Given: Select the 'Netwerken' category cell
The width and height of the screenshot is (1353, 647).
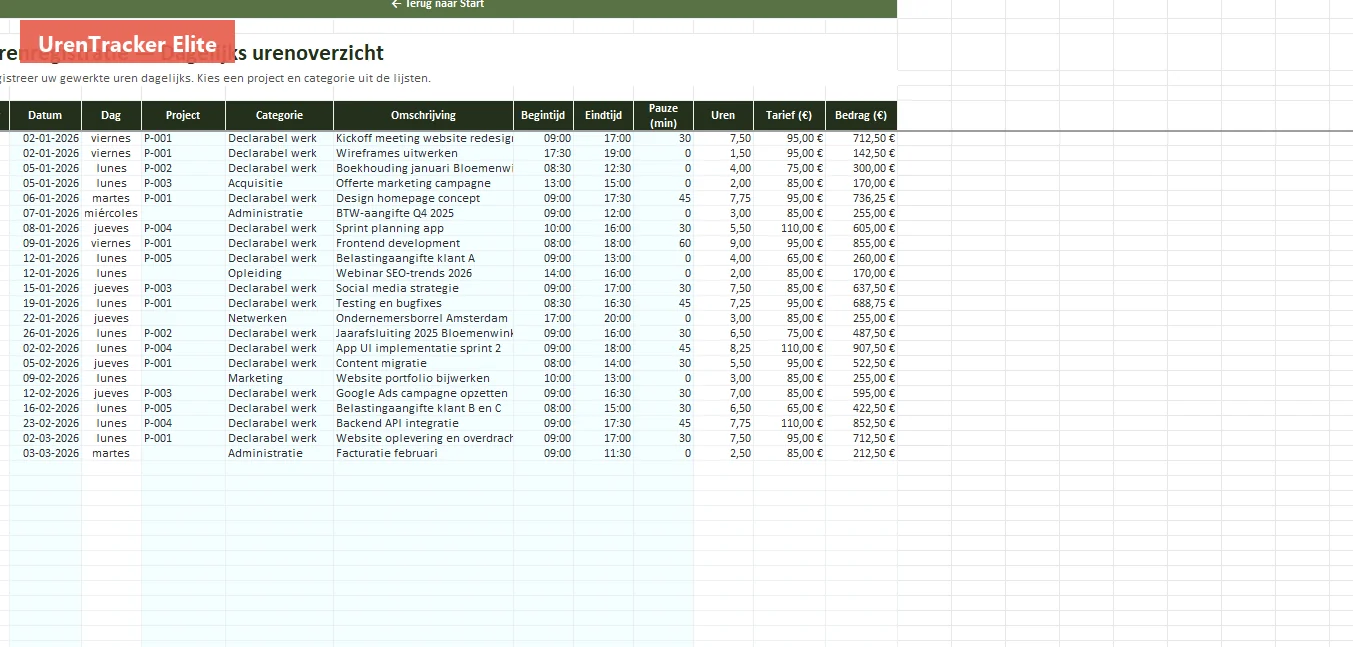Looking at the screenshot, I should (279, 318).
